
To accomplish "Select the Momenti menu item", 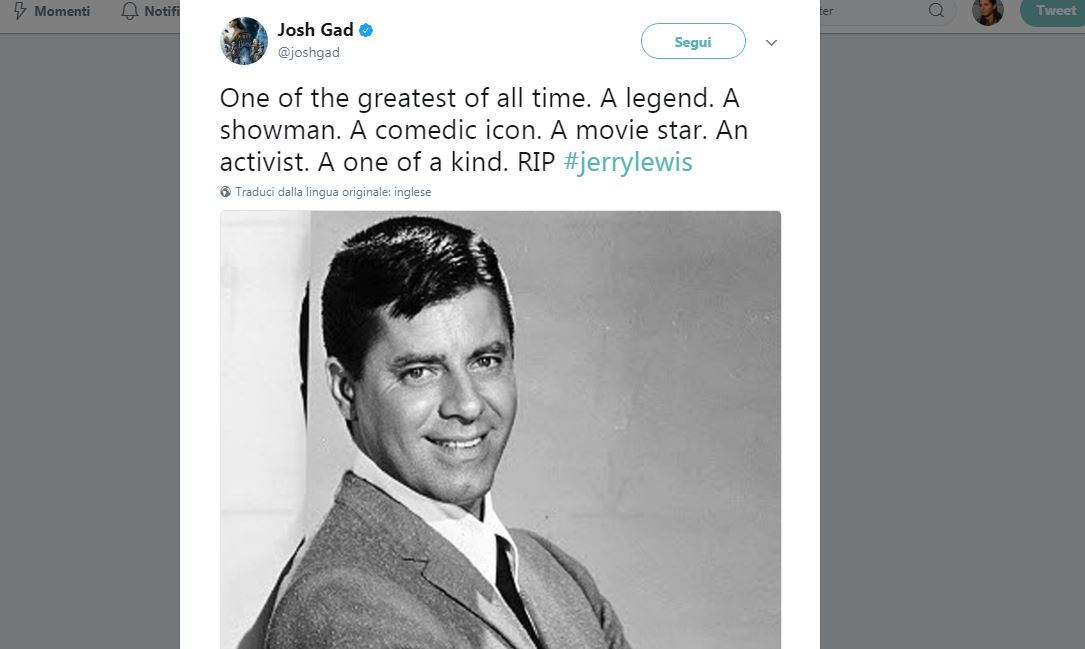I will point(60,11).
